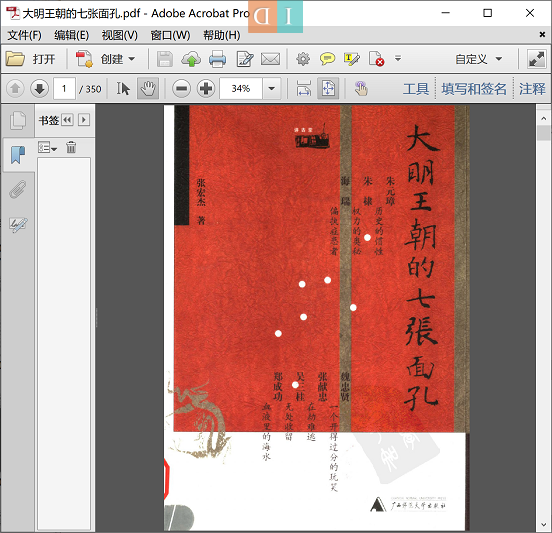552x533 pixels.
Task: Open settings gear icon in toolbar
Action: 303,59
